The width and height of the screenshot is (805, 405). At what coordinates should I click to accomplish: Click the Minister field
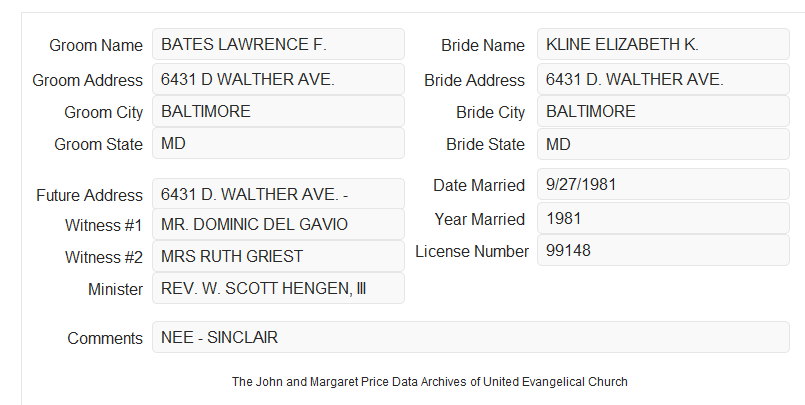(x=278, y=288)
